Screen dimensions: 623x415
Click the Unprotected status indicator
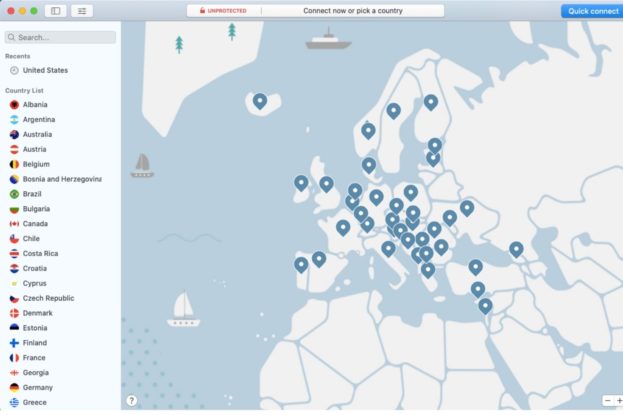(x=223, y=11)
